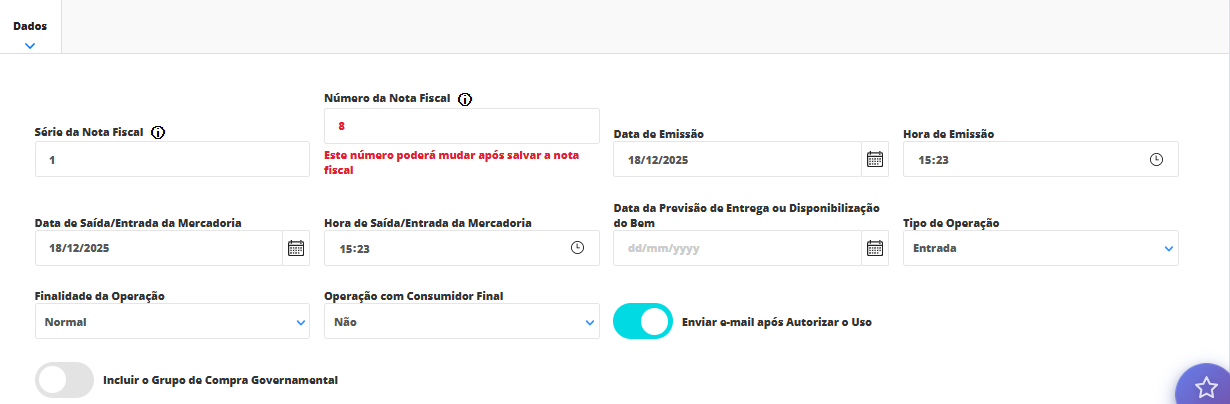Screen dimensions: 1230x404
Task: Open calendar for Data de Saída/Entrada da Mercadoria
Action: click(x=296, y=248)
